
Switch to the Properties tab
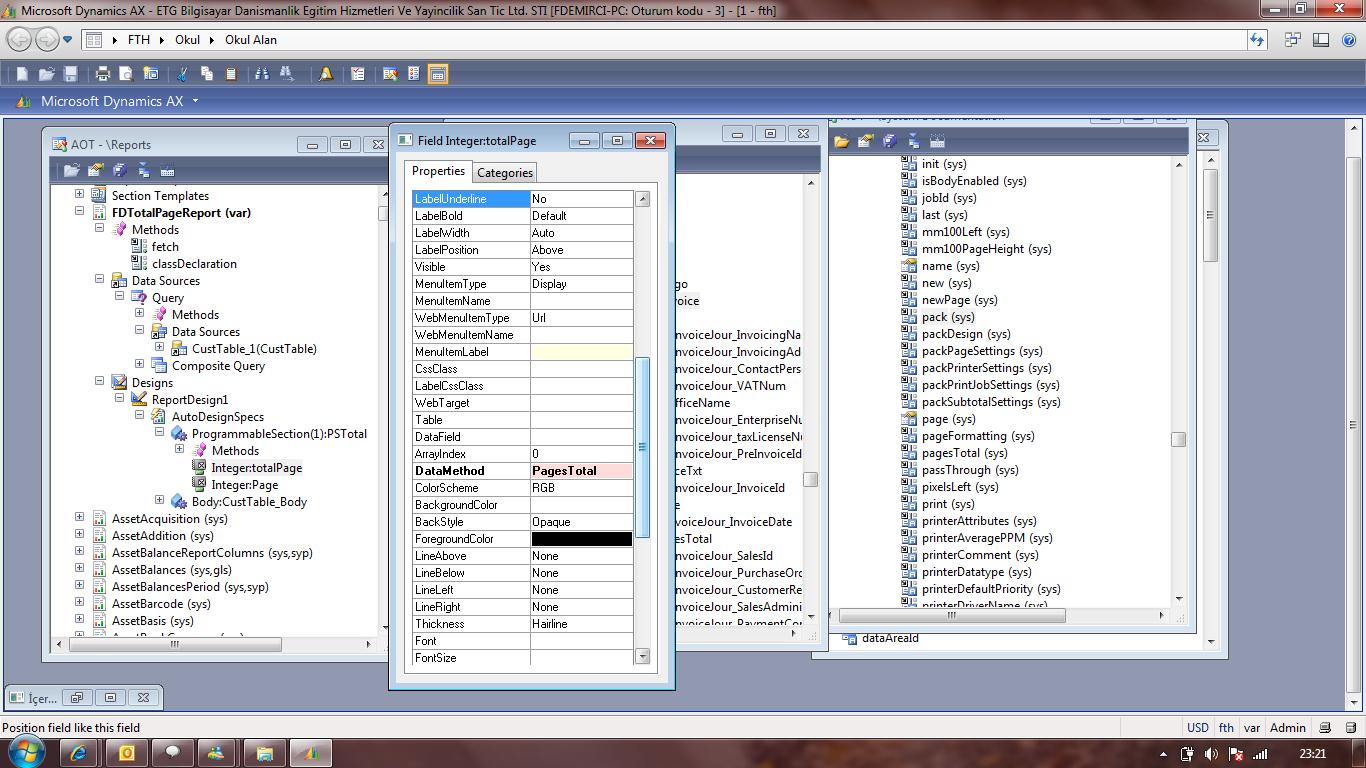(x=438, y=171)
